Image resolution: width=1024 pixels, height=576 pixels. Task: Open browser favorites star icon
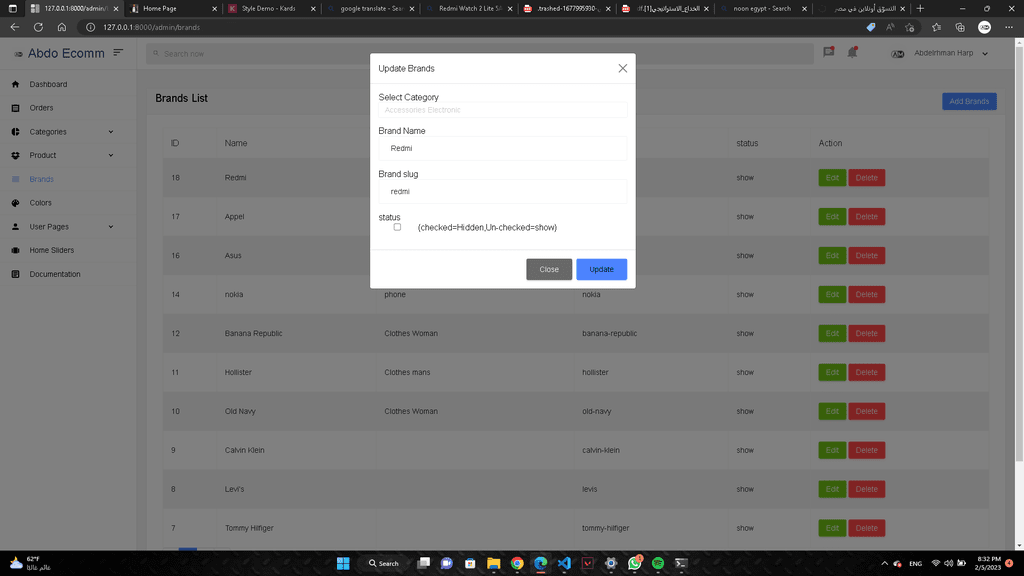936,27
